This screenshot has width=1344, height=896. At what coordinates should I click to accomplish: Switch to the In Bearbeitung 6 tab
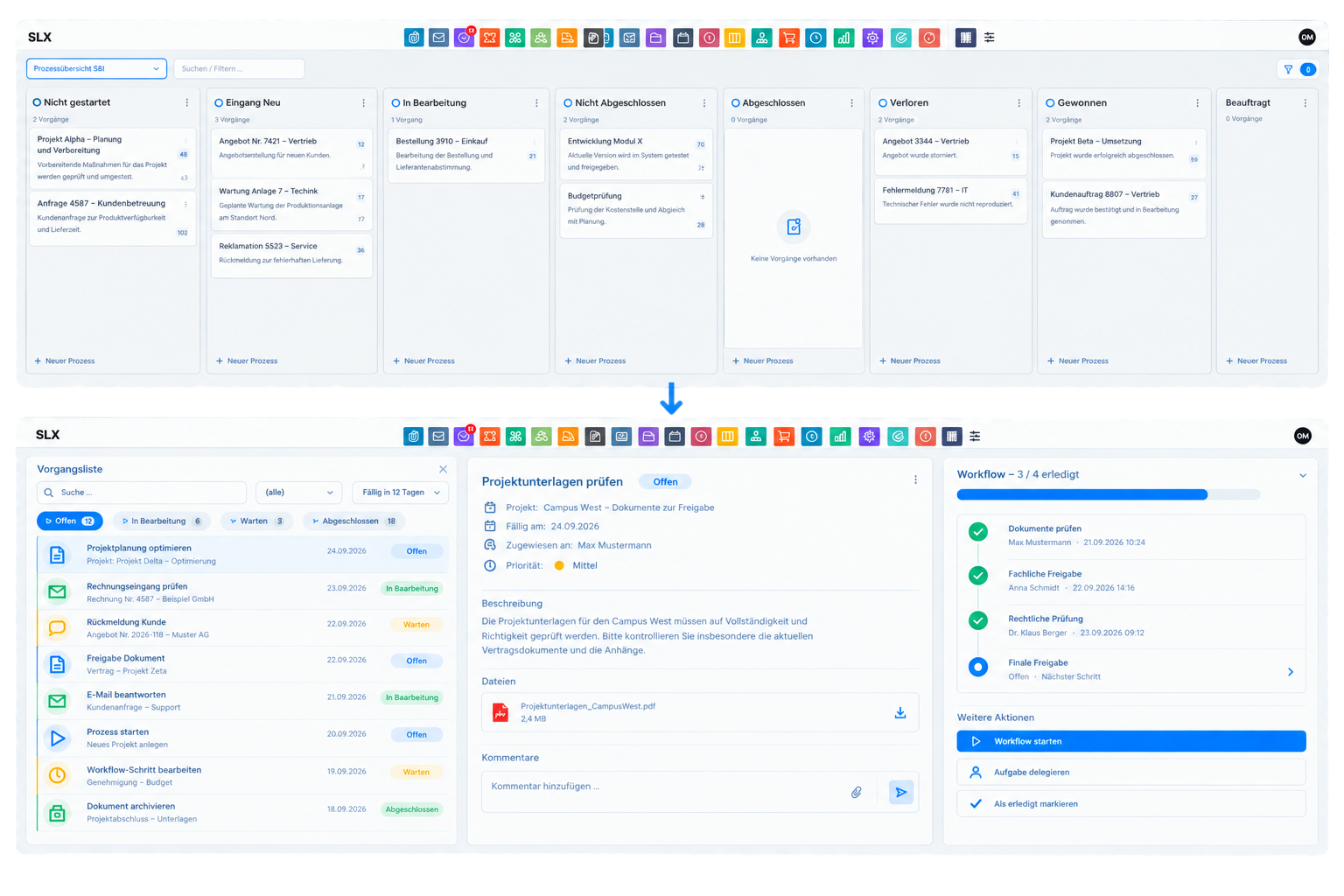(161, 521)
